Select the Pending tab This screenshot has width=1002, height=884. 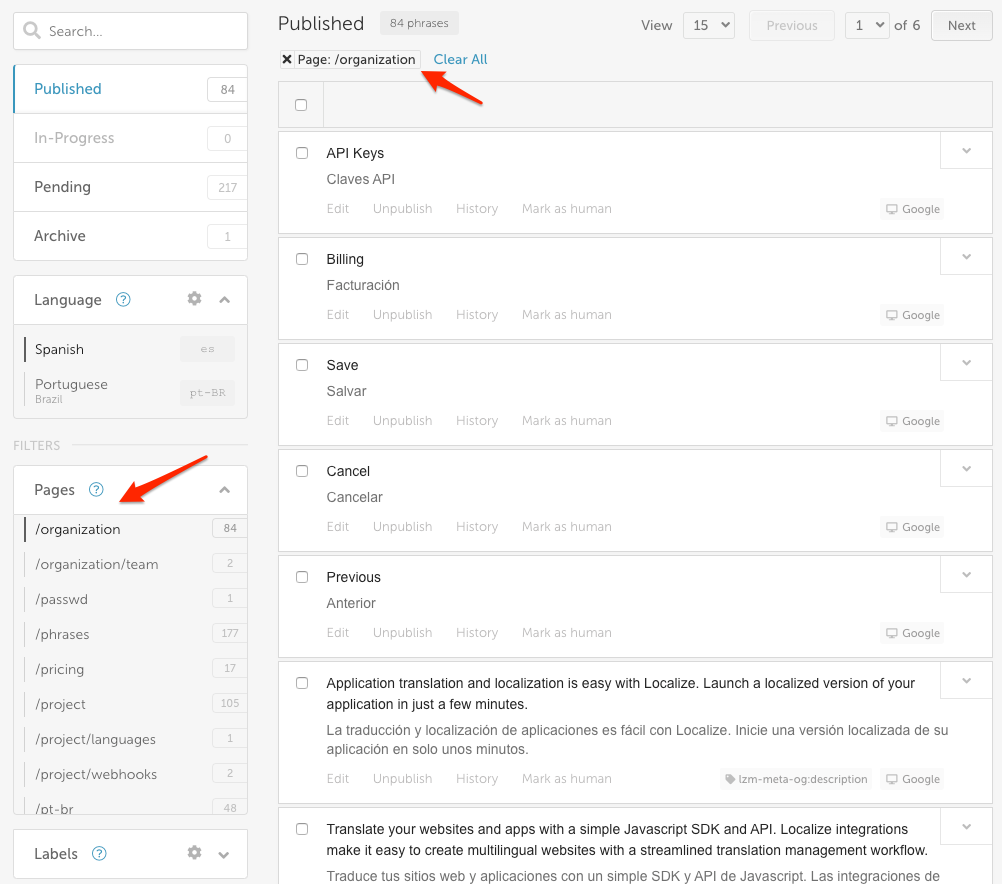coord(131,187)
